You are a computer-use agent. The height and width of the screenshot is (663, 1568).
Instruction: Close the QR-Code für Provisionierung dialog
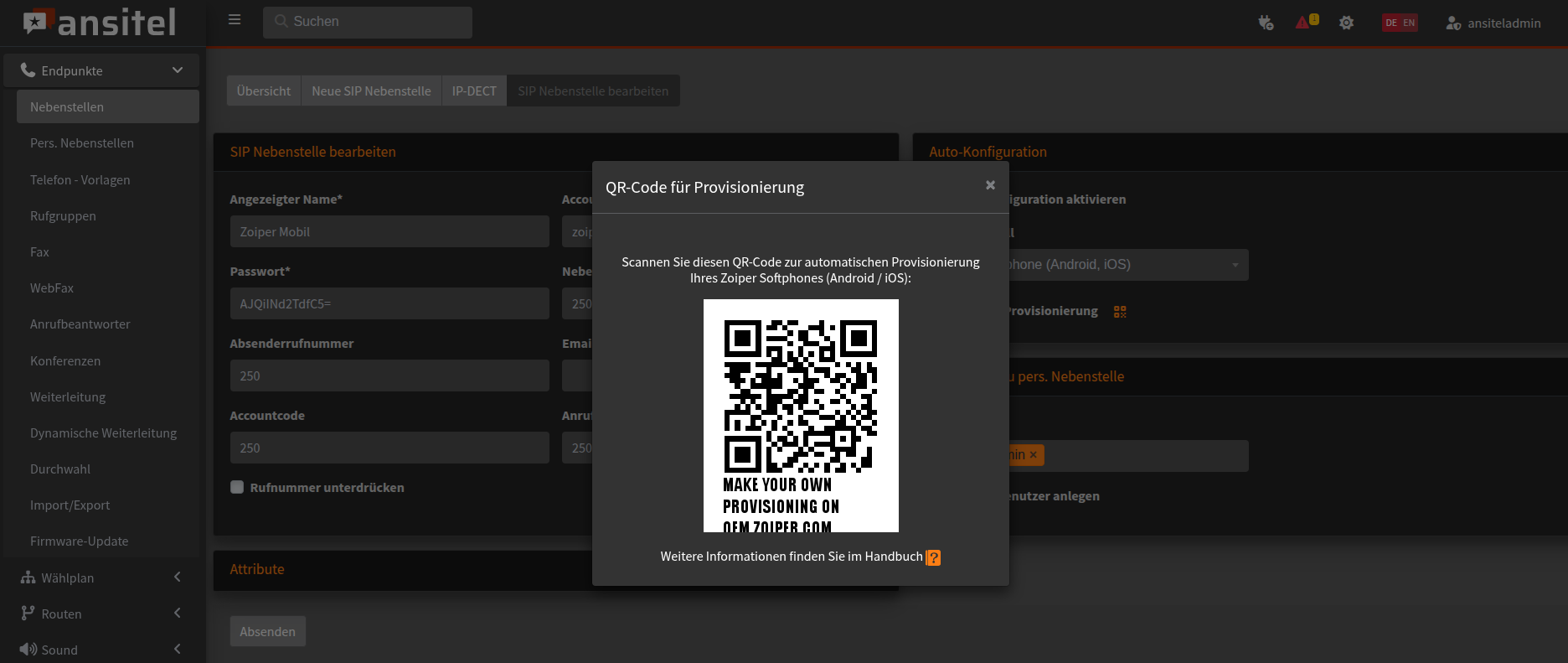(990, 185)
